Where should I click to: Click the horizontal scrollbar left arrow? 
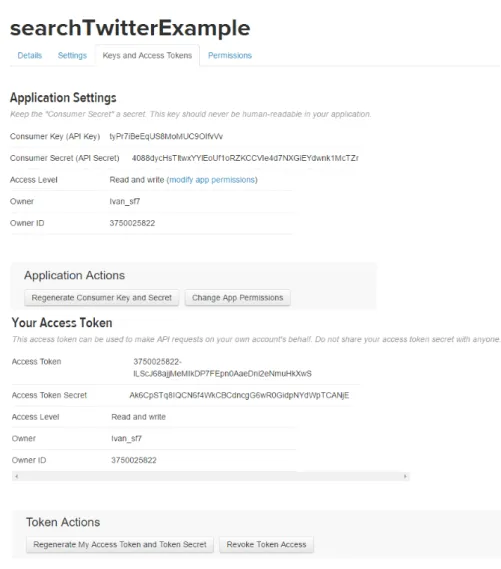(x=17, y=476)
